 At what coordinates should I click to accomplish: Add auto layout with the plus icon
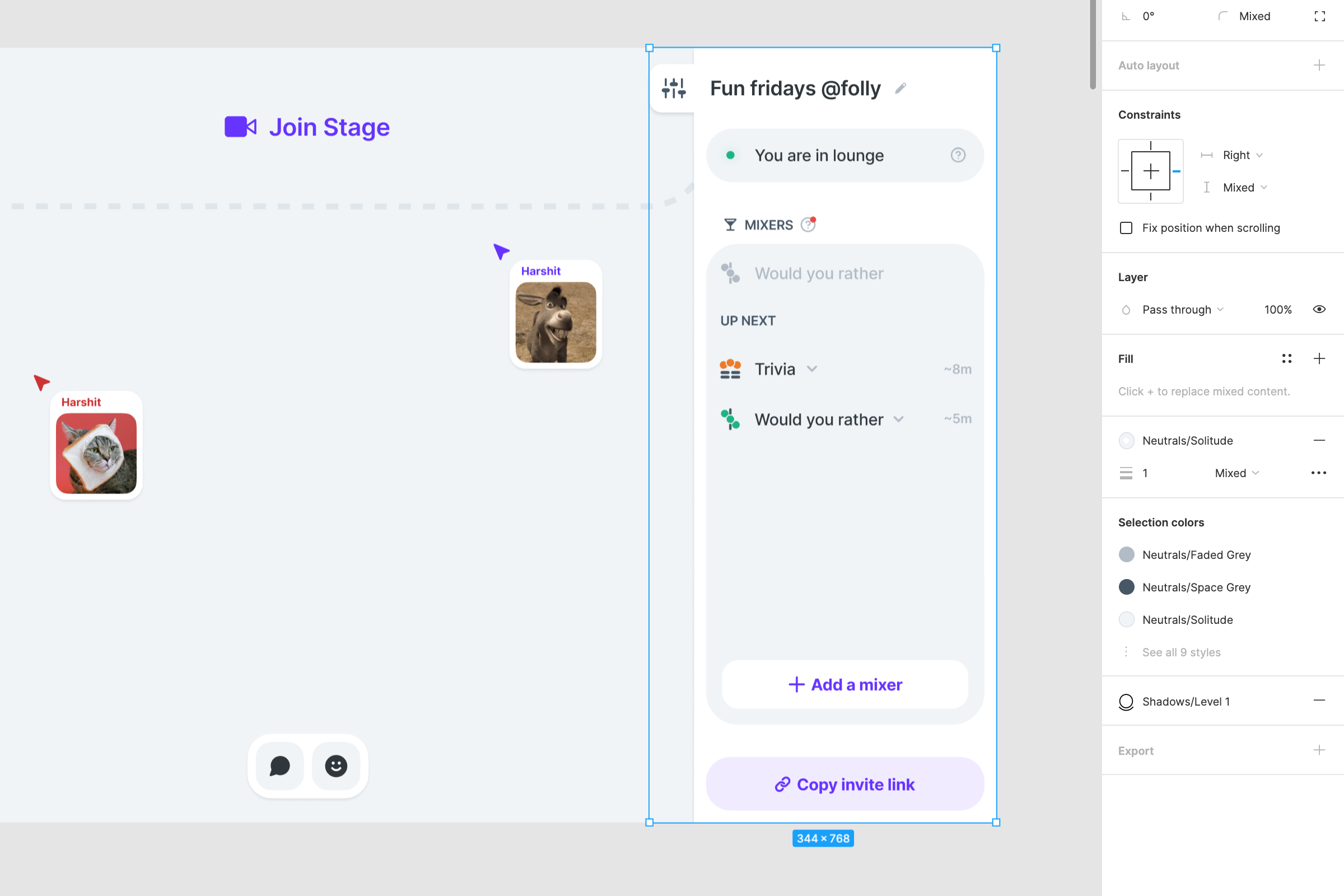1319,64
